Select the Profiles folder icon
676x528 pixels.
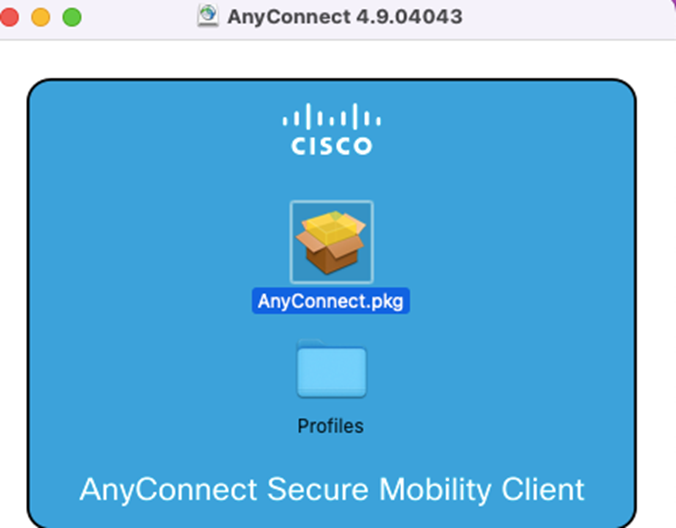pos(331,369)
